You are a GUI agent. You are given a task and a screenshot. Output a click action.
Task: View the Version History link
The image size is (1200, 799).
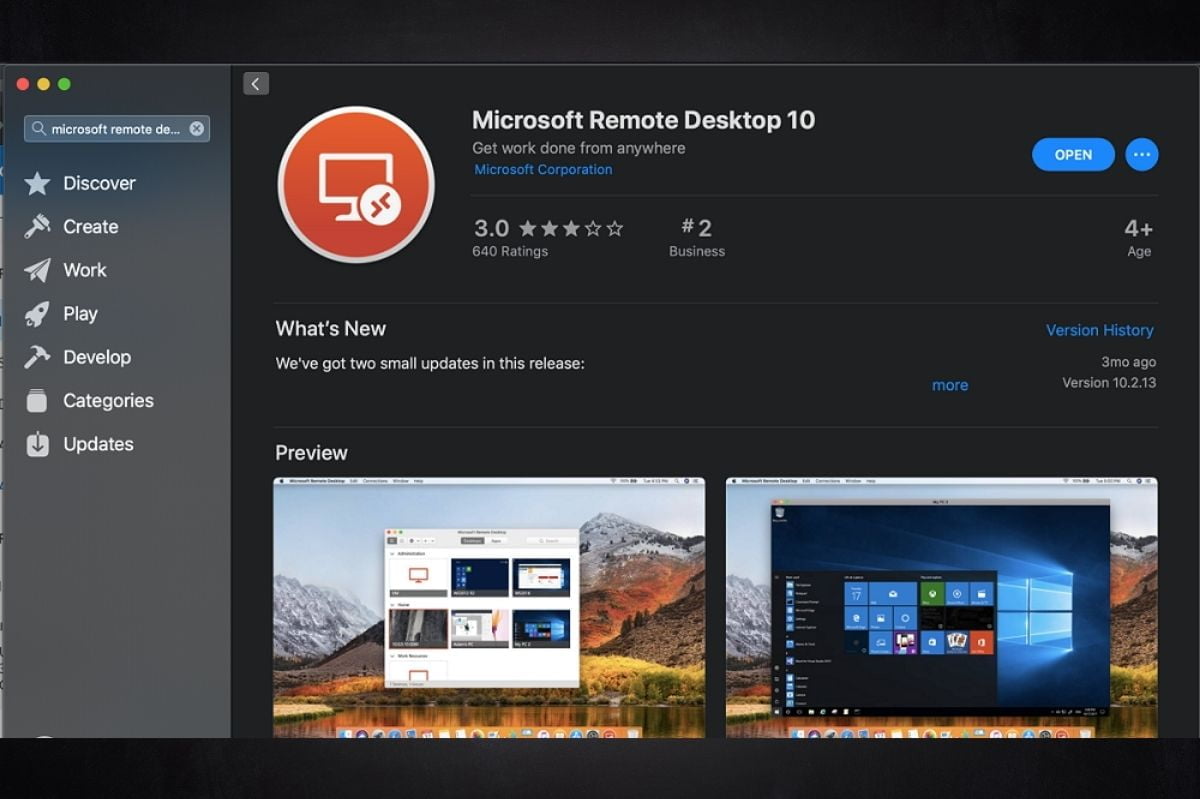coord(1099,330)
